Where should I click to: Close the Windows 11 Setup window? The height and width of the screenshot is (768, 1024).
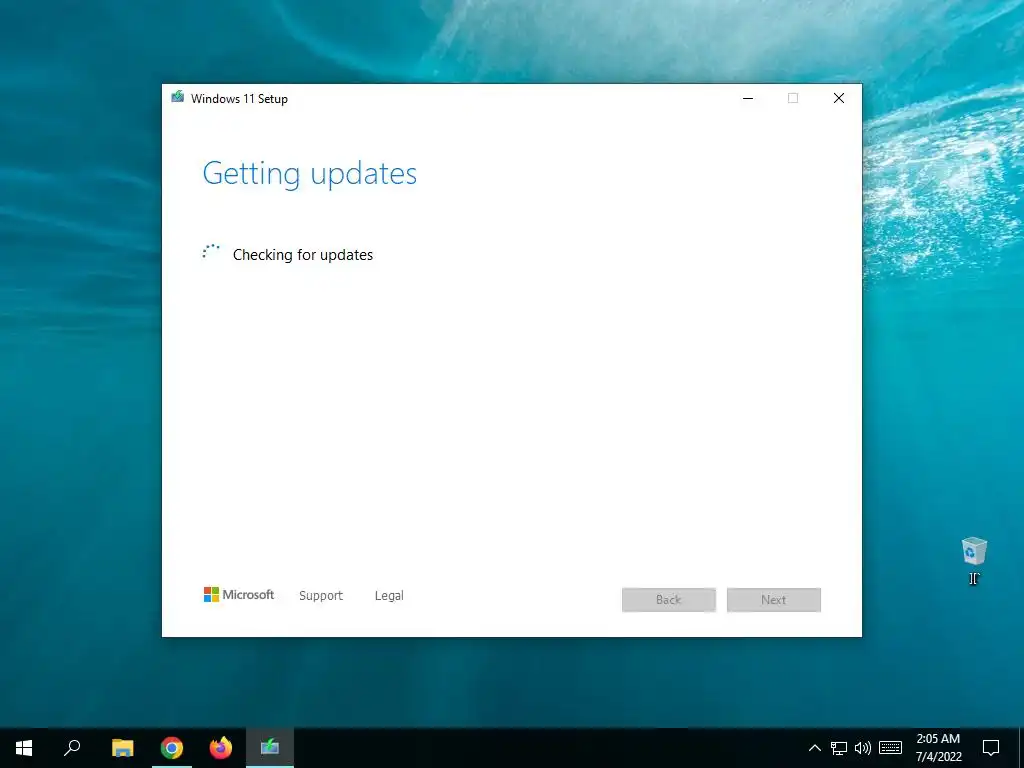tap(839, 98)
